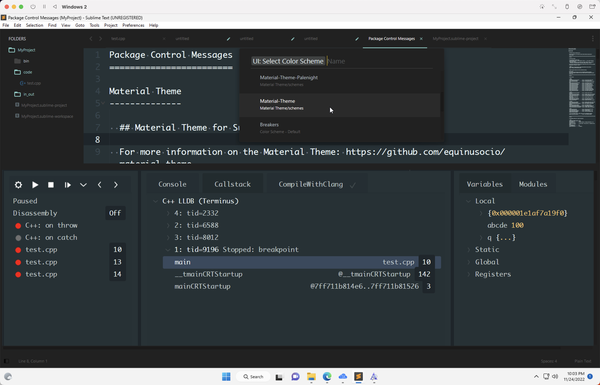Click the abcde 100 variable
Image resolution: width=600 pixels, height=385 pixels.
(505, 225)
